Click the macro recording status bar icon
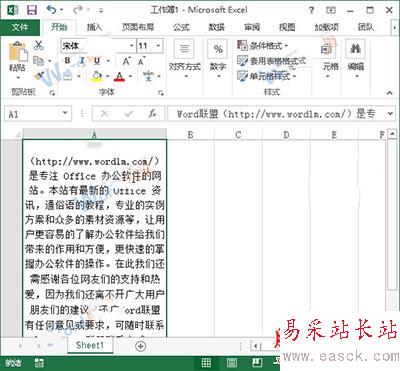Viewport: 400px width, 371px height. pyautogui.click(x=39, y=363)
